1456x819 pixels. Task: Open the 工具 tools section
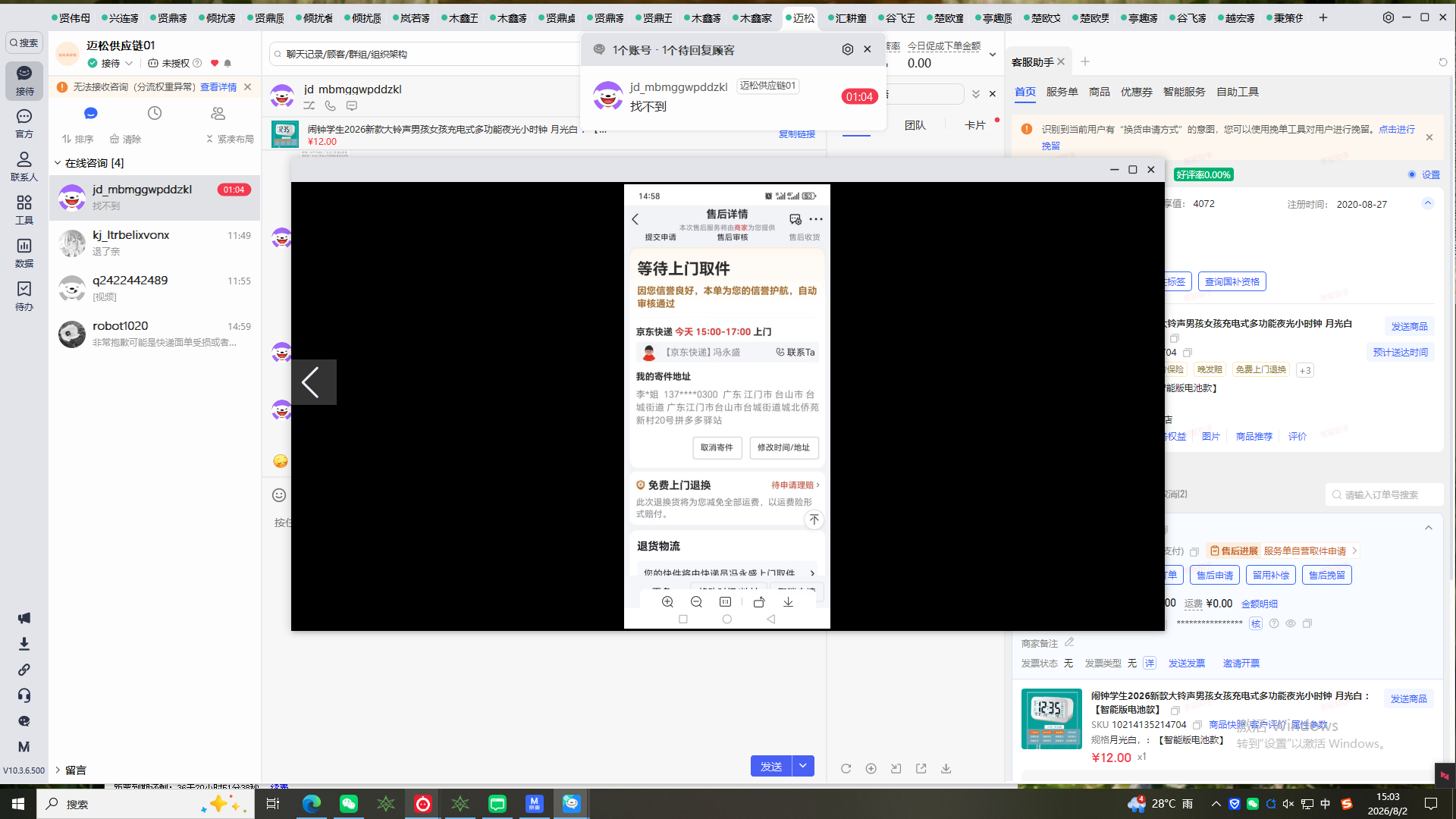click(x=24, y=209)
